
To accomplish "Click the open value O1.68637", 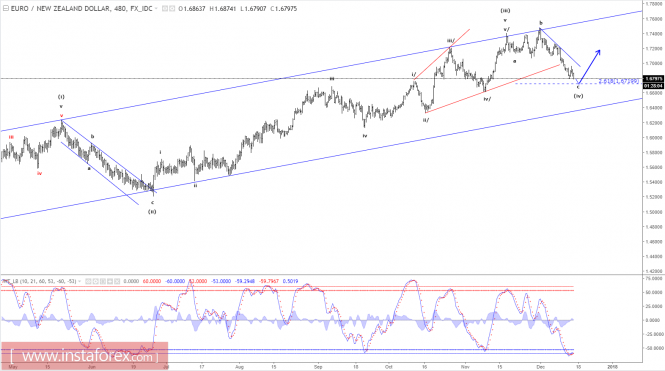I will [192, 8].
